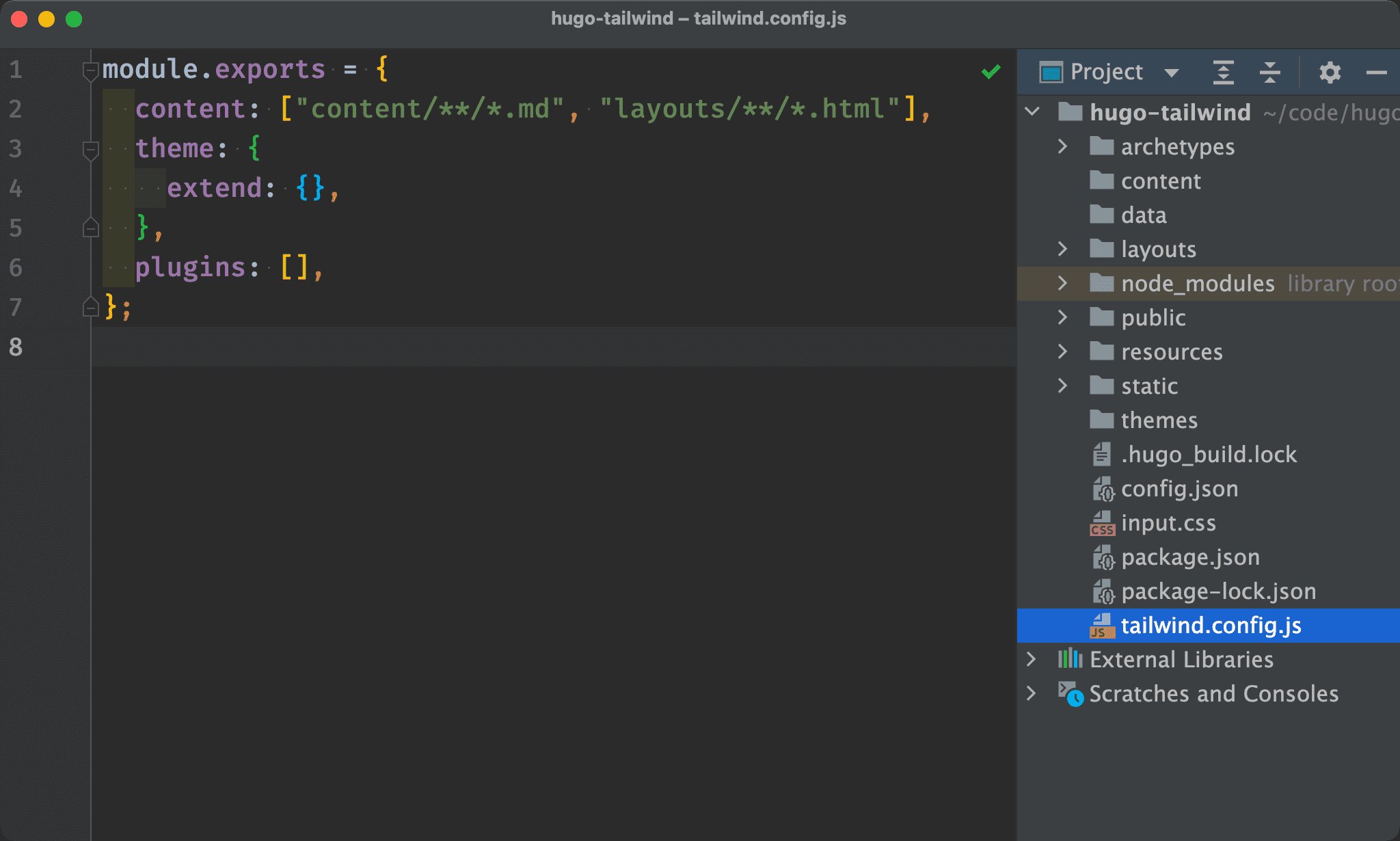The image size is (1400, 841).
Task: Click the package-lock.json file icon
Action: (x=1103, y=591)
